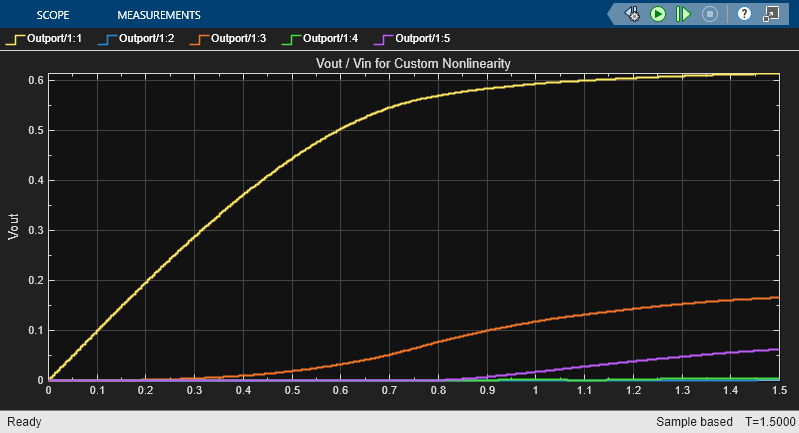Click the 0.6 y-axis tick label
Viewport: 799px width, 433px height.
[x=36, y=80]
